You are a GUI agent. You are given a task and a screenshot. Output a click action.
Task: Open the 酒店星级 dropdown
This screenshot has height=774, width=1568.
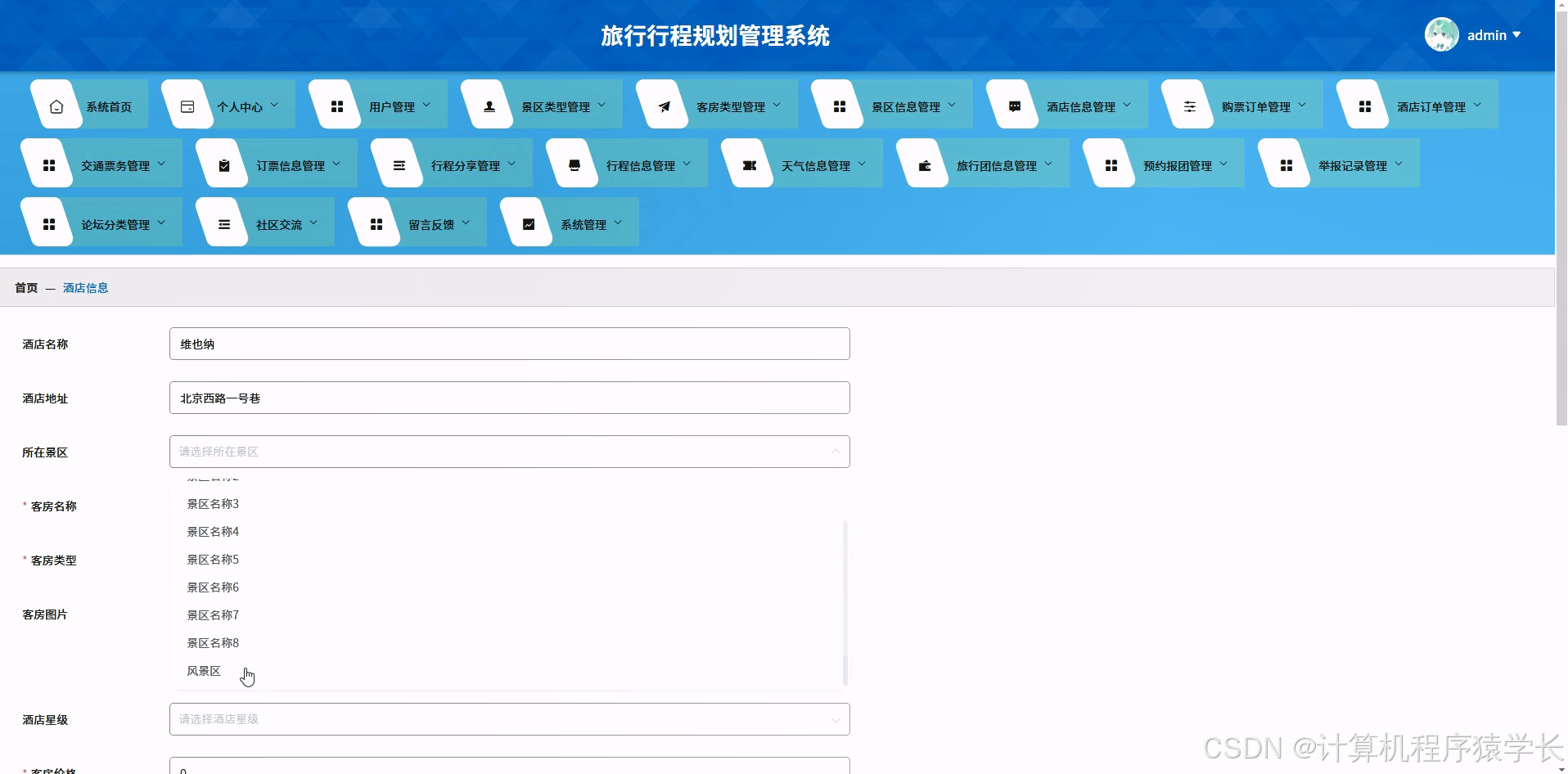508,718
